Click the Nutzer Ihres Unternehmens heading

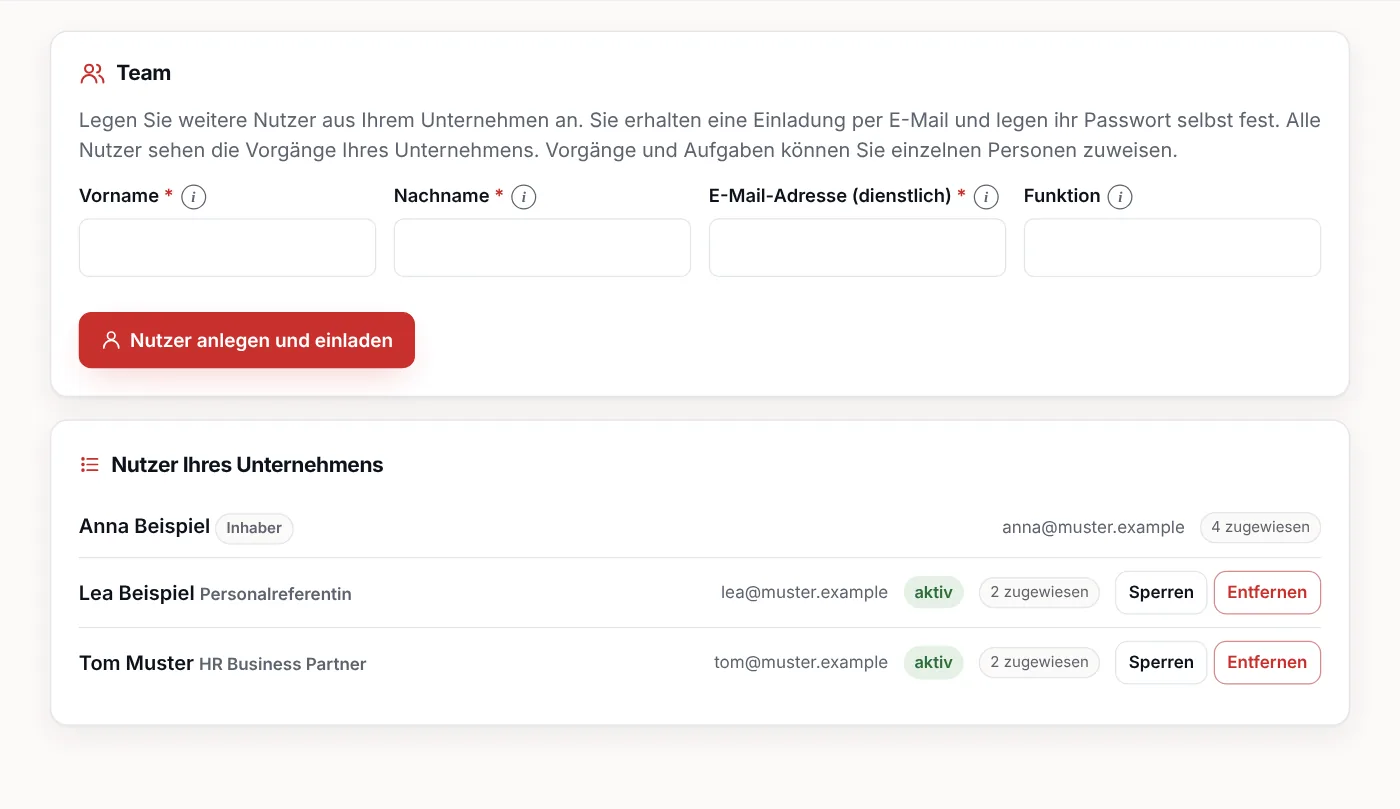click(x=247, y=465)
